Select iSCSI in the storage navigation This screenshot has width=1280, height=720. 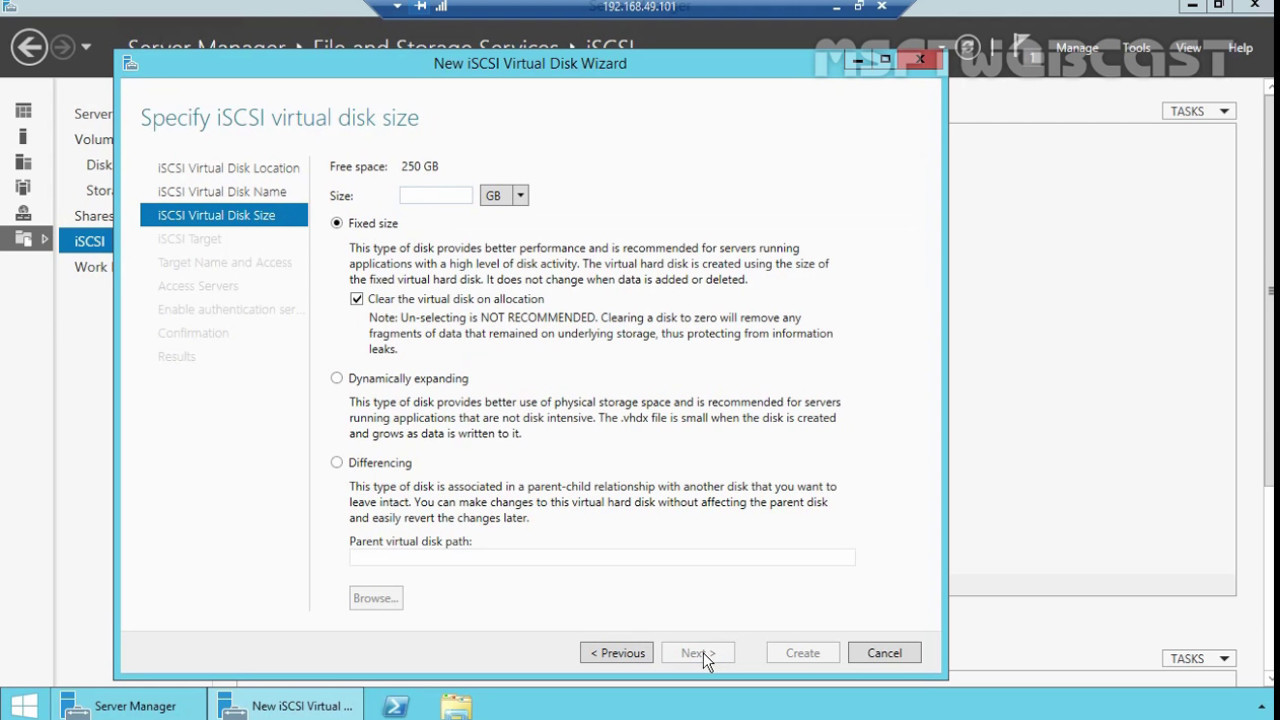coord(87,241)
